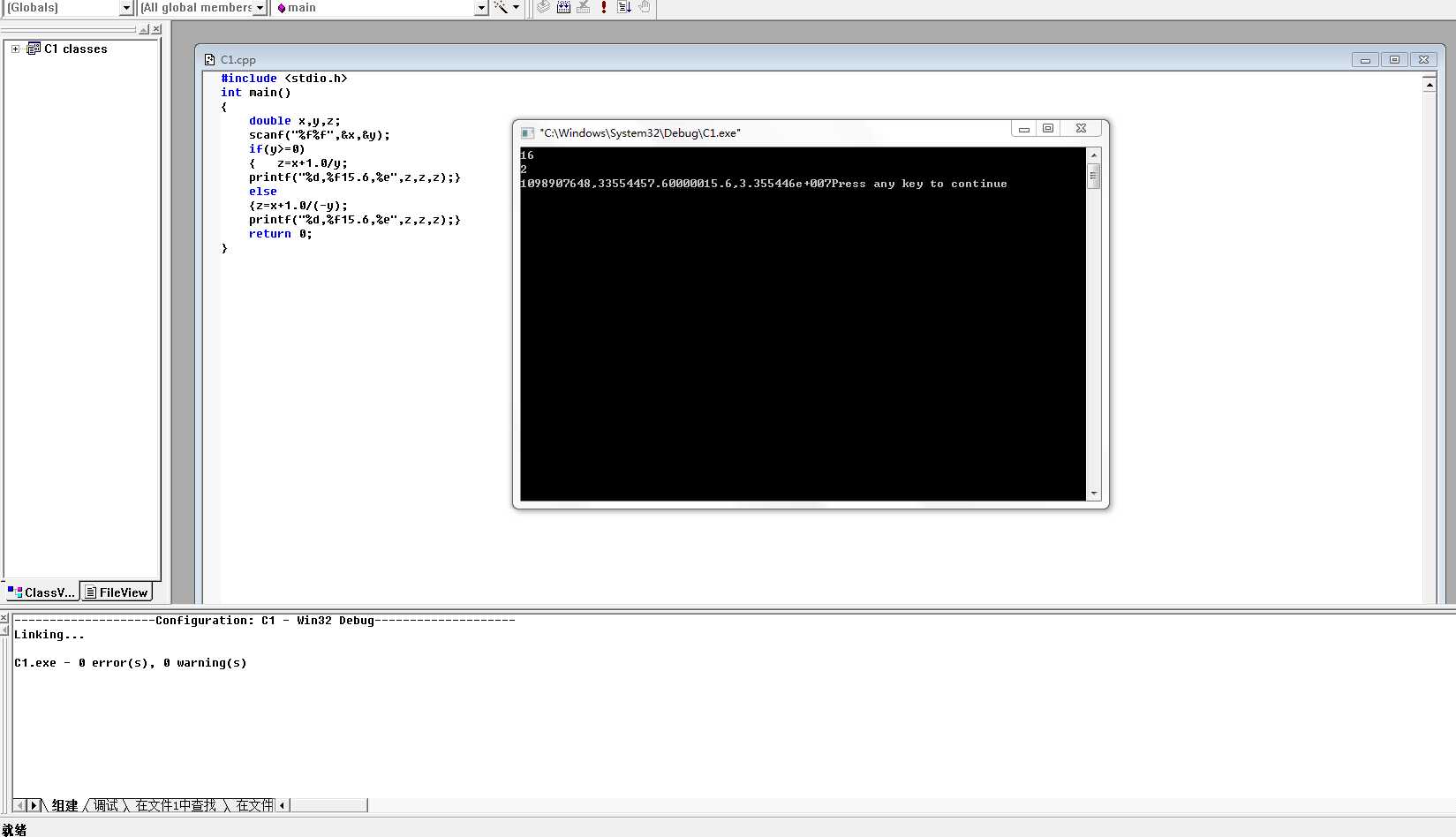The width and height of the screenshot is (1456, 837).
Task: Close the output pane with X button
Action: pyautogui.click(x=4, y=618)
